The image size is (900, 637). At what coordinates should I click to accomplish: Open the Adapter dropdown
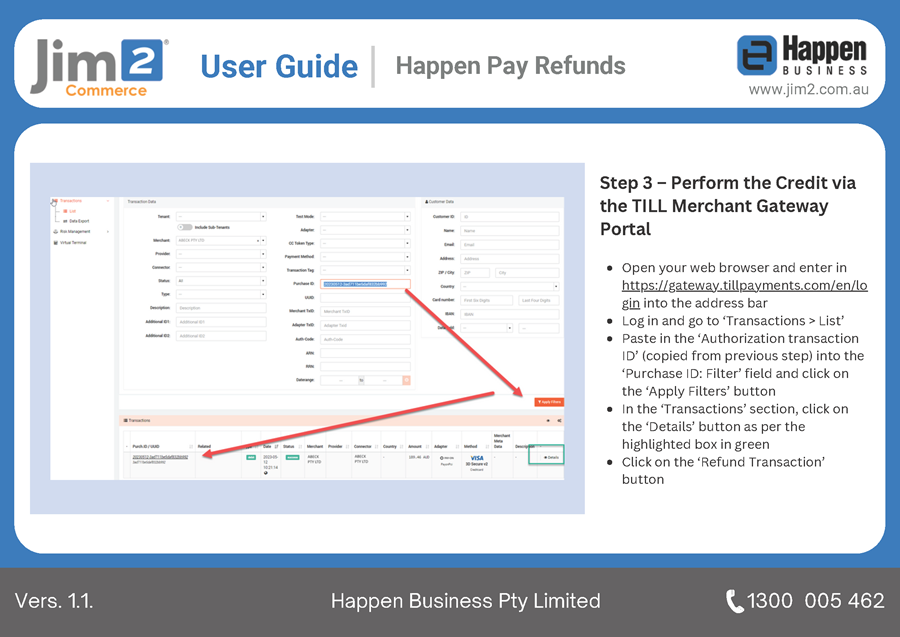[x=365, y=230]
